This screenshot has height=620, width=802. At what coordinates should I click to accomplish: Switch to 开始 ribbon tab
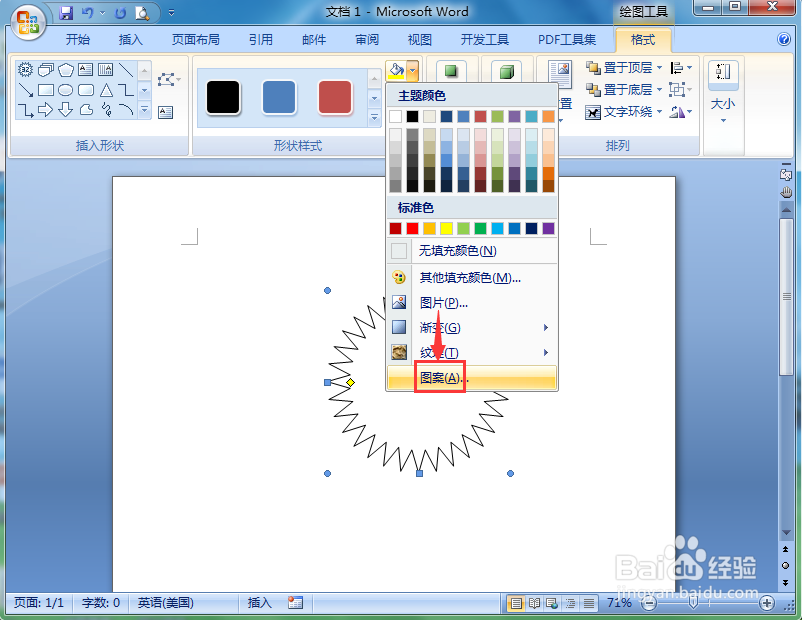78,39
